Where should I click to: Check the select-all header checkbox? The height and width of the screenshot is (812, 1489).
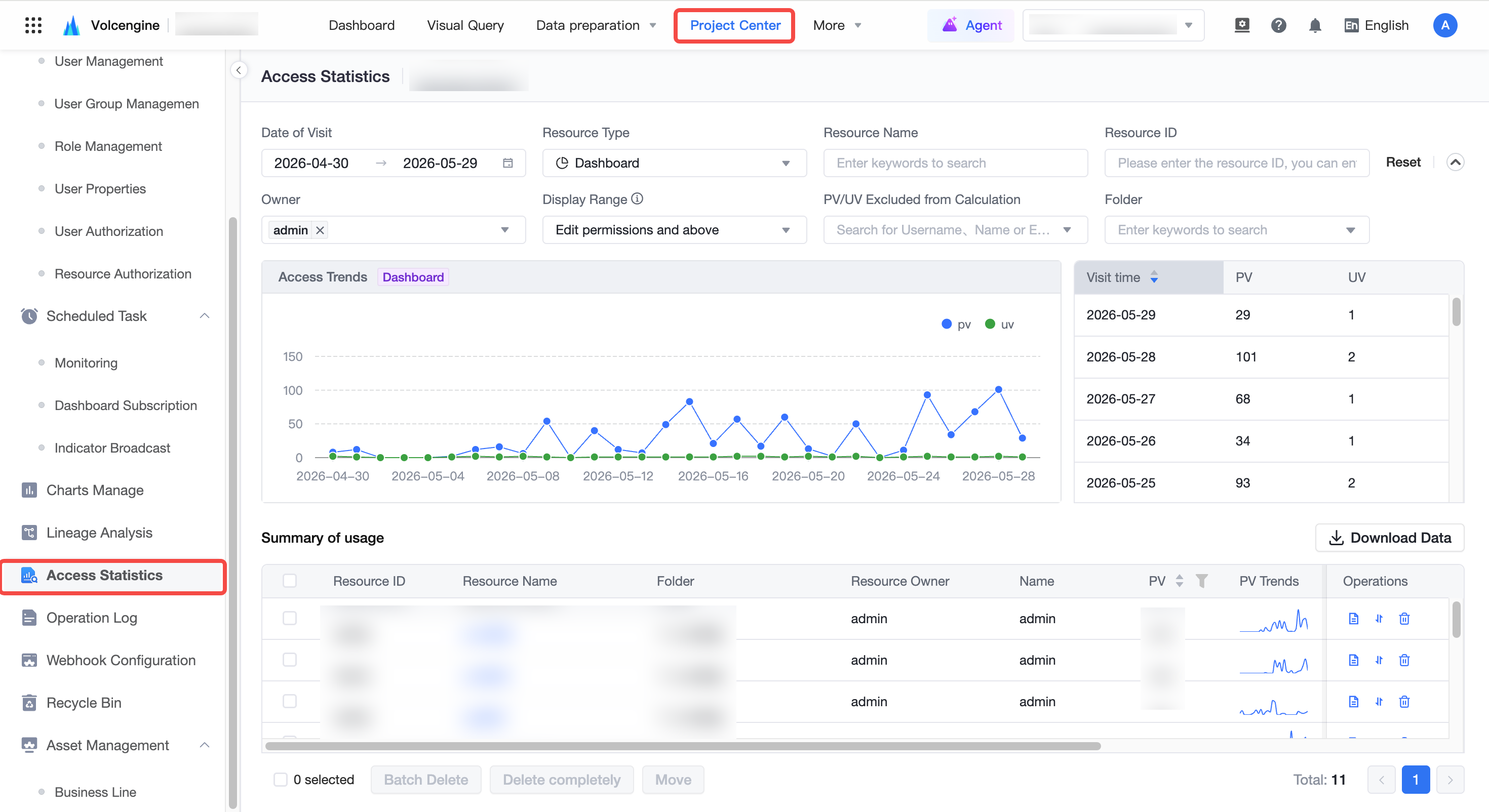(290, 581)
